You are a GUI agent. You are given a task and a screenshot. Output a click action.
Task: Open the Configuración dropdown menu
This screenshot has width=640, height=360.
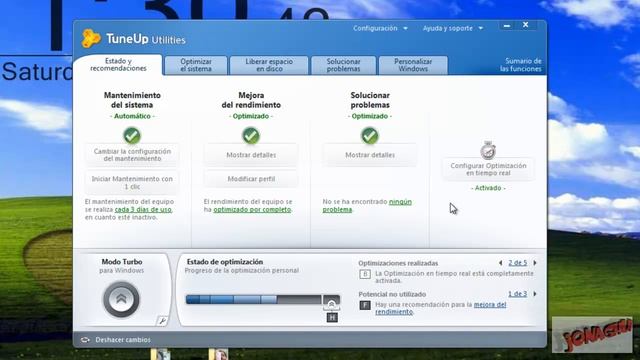click(x=380, y=28)
